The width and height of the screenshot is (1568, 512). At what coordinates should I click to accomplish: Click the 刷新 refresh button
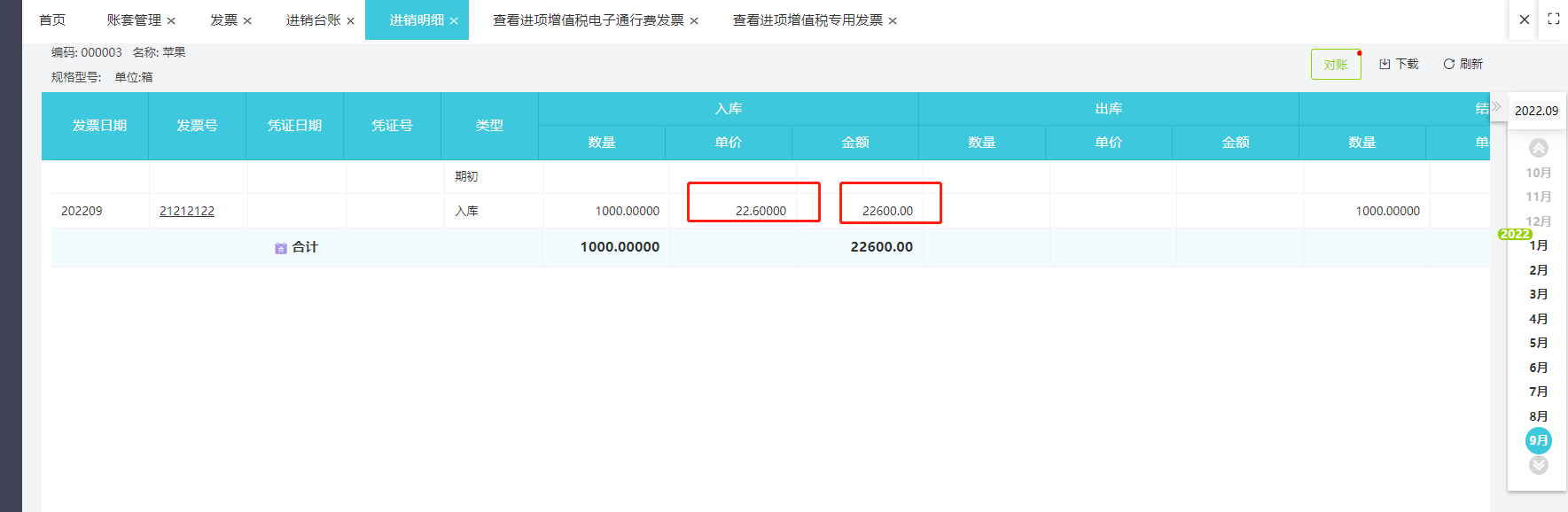[1463, 64]
